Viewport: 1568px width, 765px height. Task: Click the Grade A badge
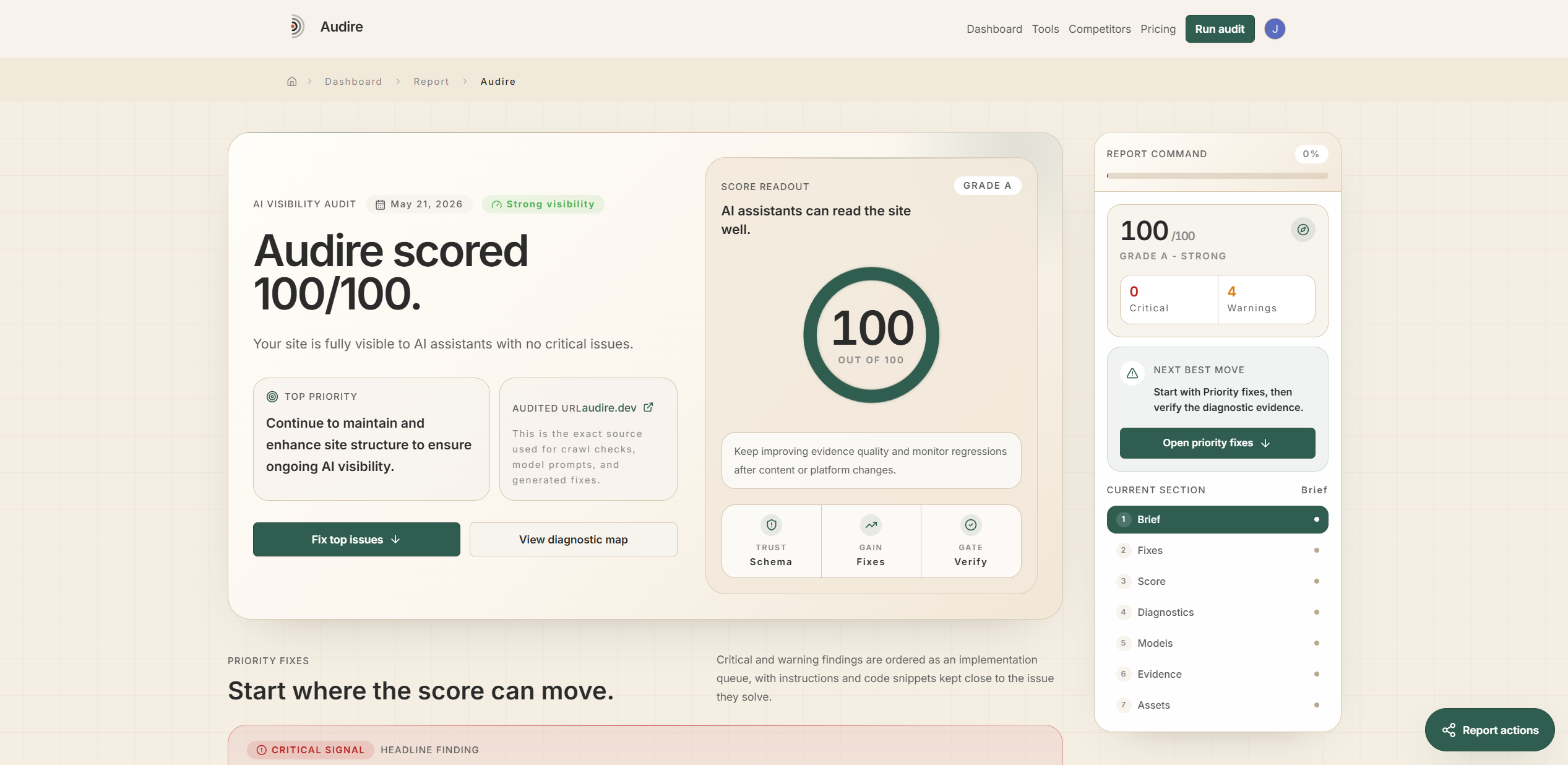988,186
